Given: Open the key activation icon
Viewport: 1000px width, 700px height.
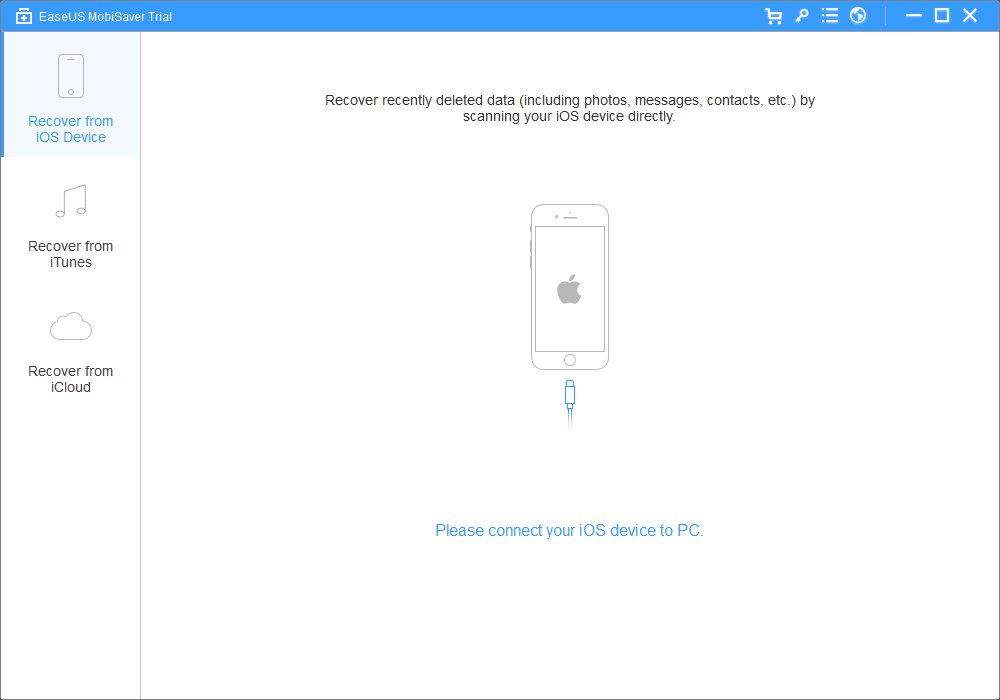Looking at the screenshot, I should point(801,16).
